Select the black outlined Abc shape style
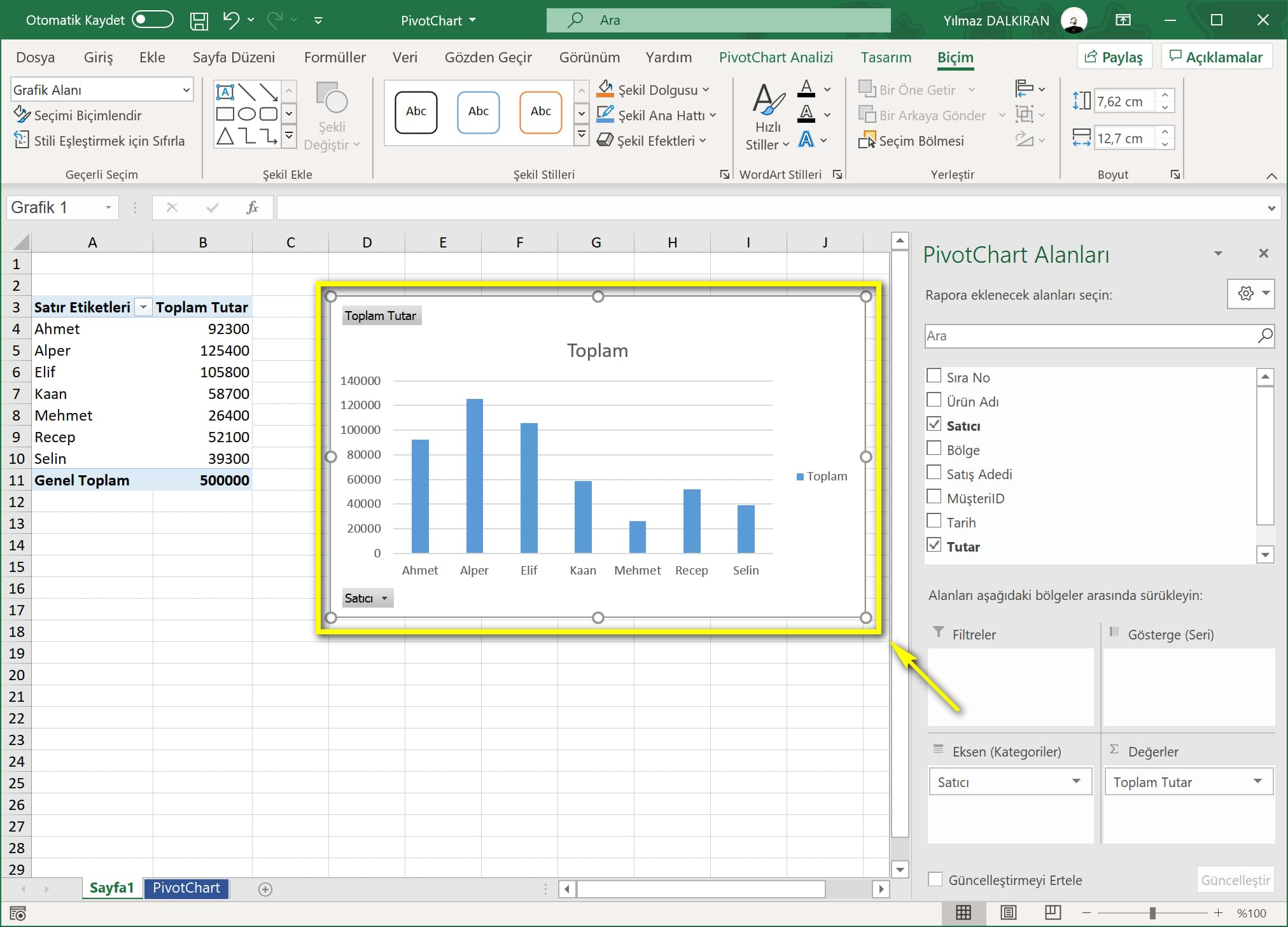Viewport: 1288px width, 927px height. pyautogui.click(x=416, y=112)
